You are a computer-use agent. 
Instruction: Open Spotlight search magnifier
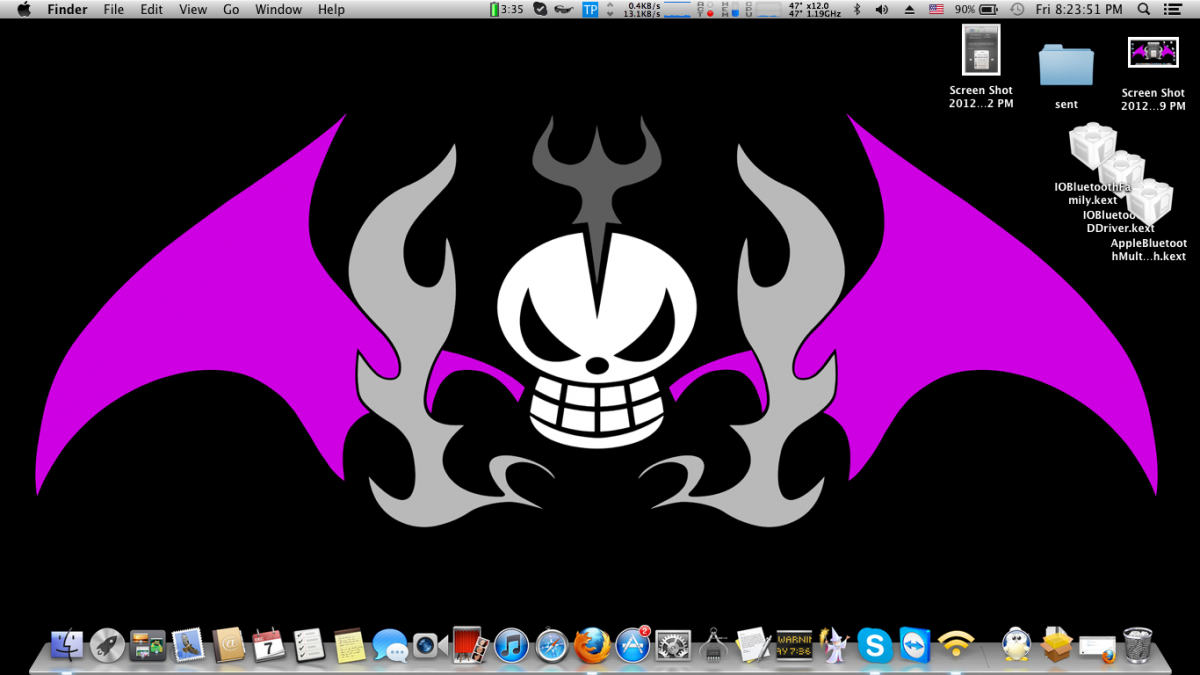pyautogui.click(x=1144, y=9)
